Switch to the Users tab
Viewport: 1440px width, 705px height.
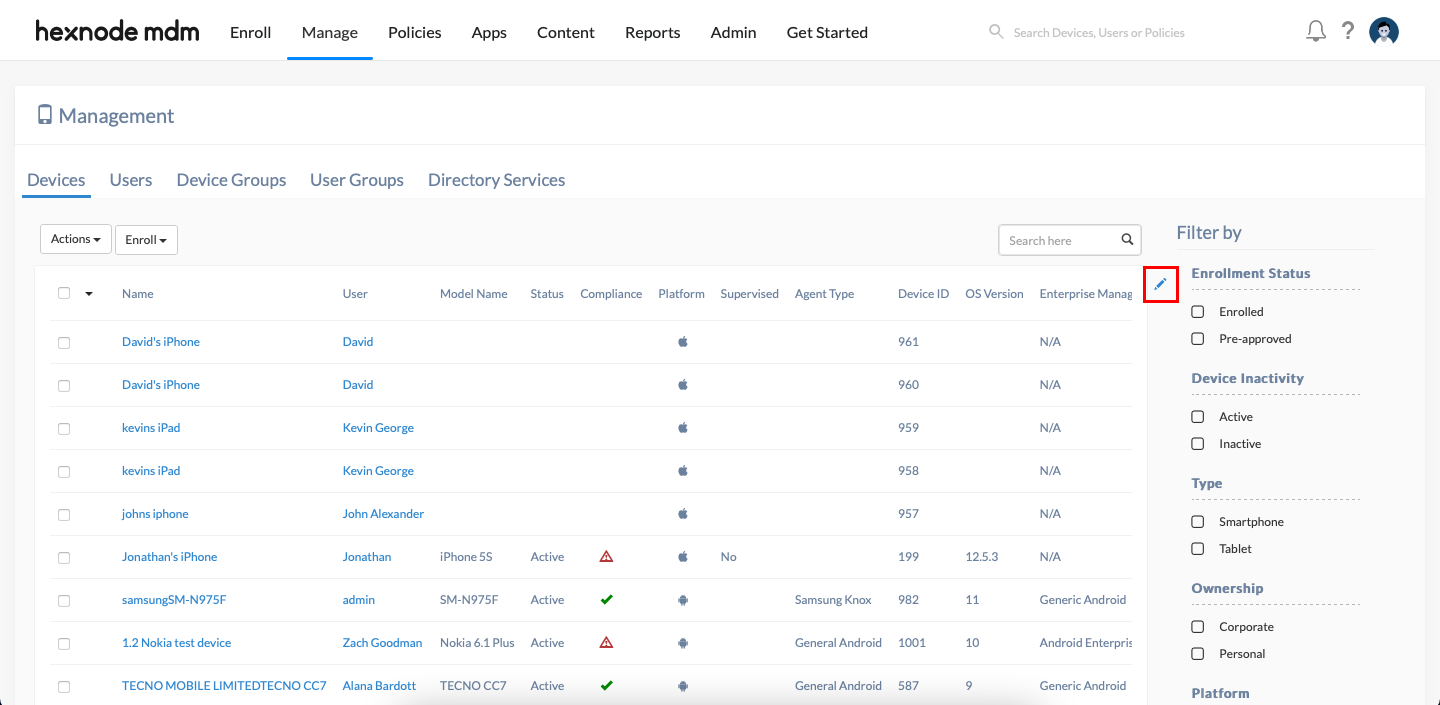(131, 180)
